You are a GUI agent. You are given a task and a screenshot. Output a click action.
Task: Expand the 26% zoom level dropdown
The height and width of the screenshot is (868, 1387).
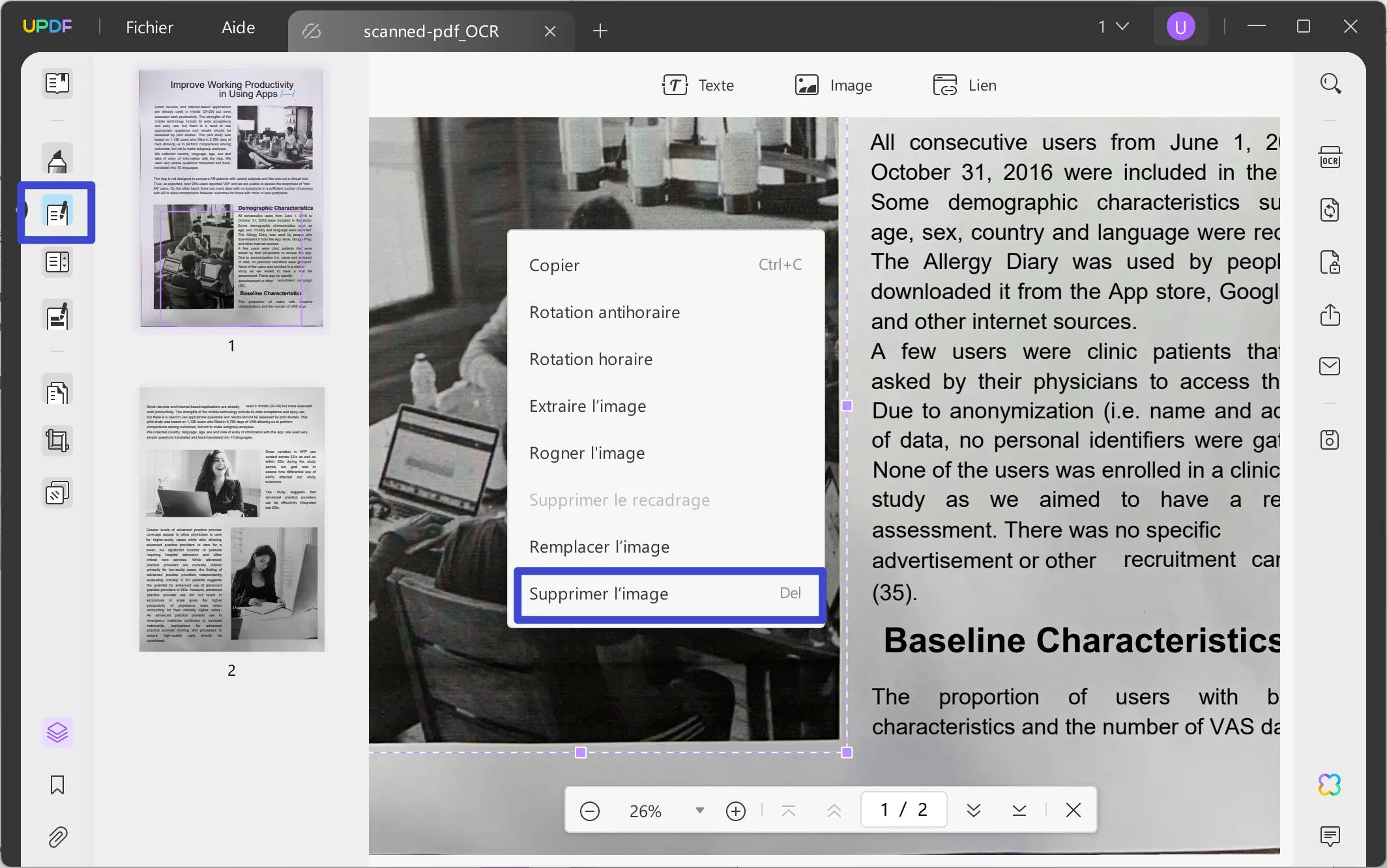pos(699,811)
